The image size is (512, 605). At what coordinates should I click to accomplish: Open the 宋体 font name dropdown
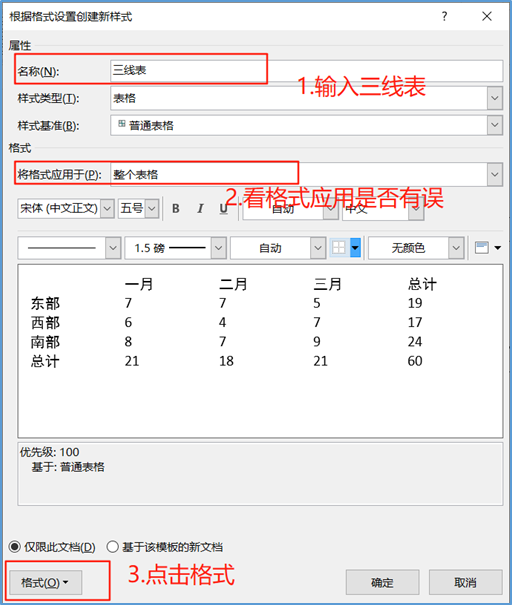coord(107,209)
